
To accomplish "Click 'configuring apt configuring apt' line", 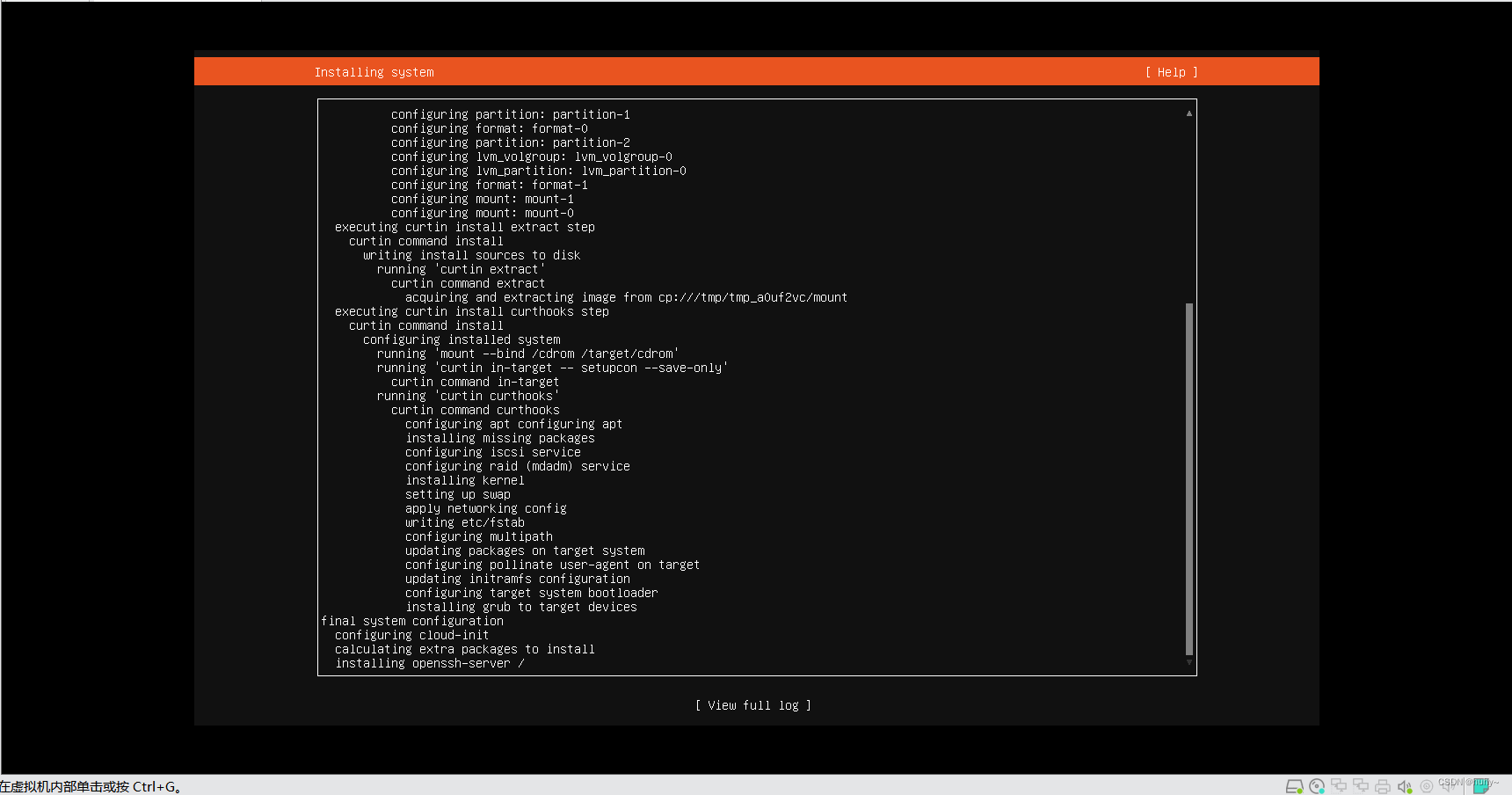I will 513,424.
